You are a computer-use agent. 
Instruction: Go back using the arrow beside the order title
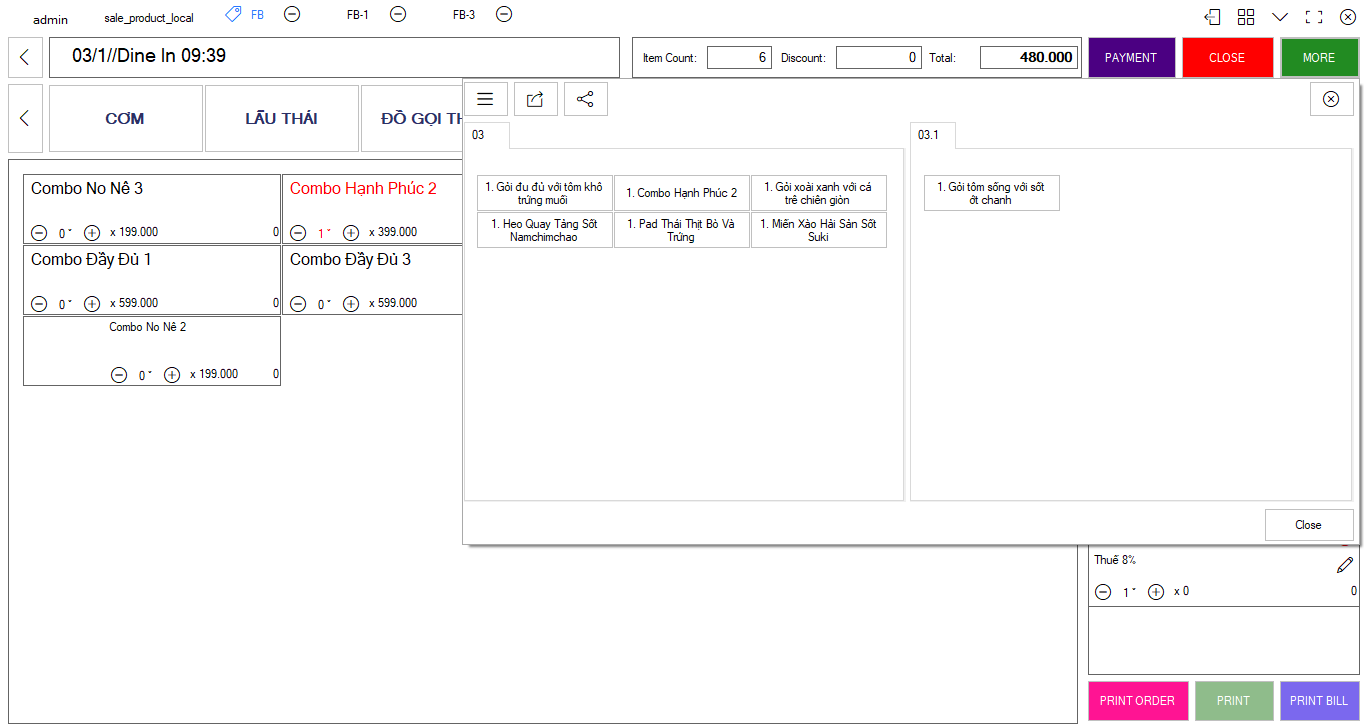point(25,58)
